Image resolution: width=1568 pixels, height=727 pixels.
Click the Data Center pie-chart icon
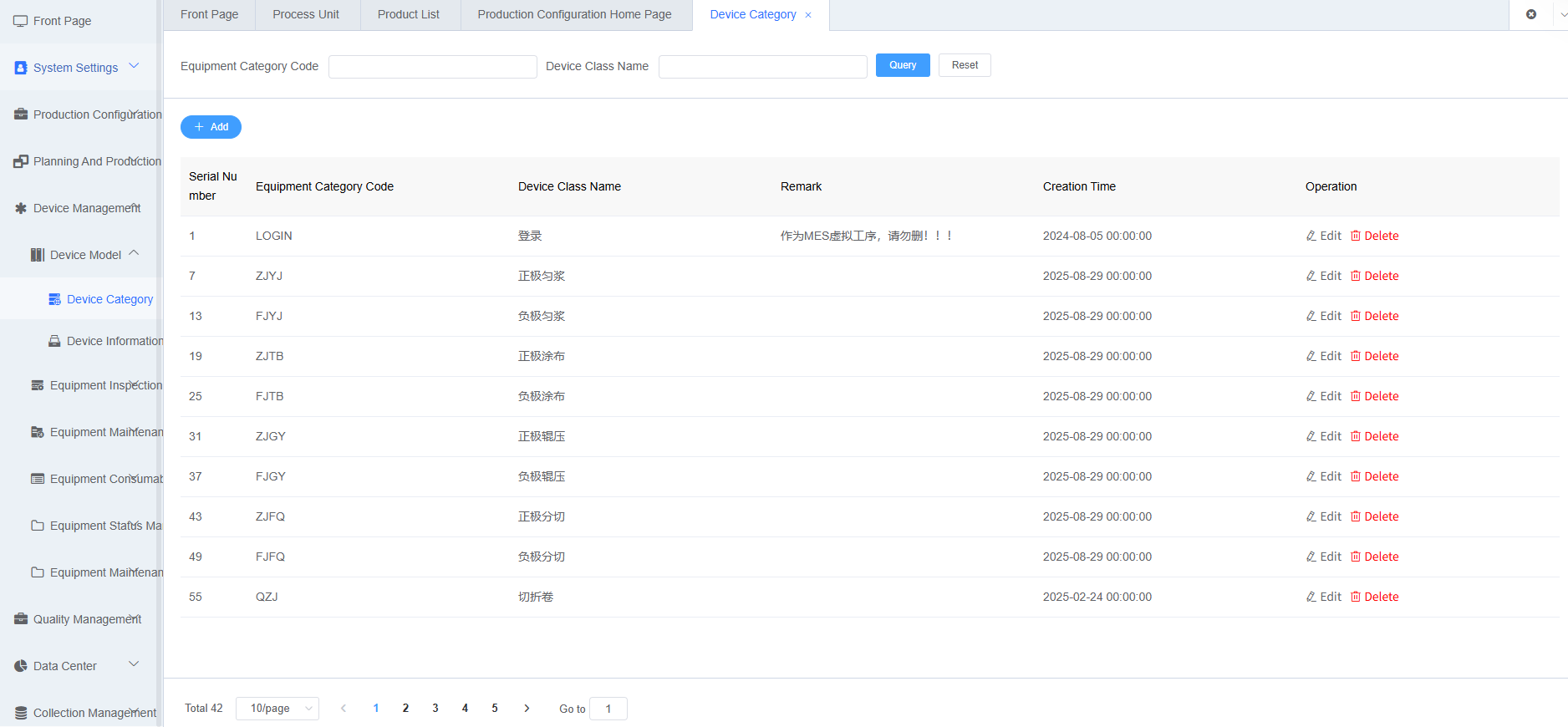(21, 666)
